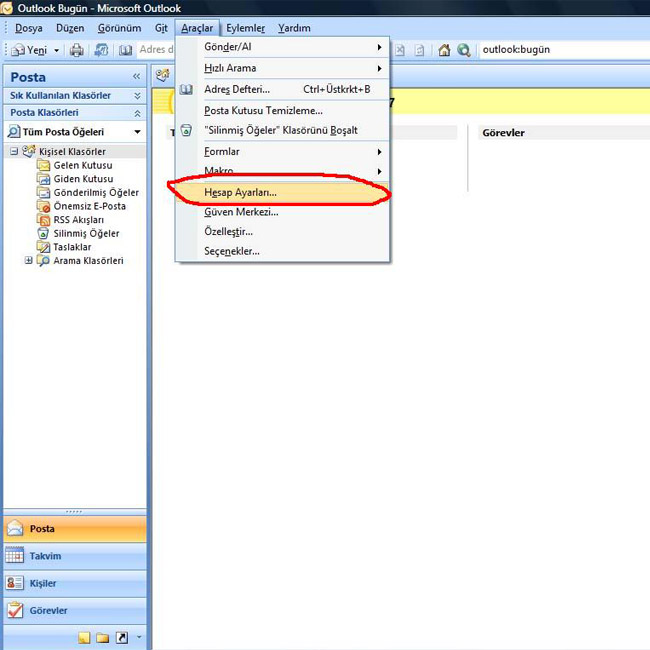Viewport: 650px width, 650px height.
Task: Open the address book toolbar icon
Action: 125,50
